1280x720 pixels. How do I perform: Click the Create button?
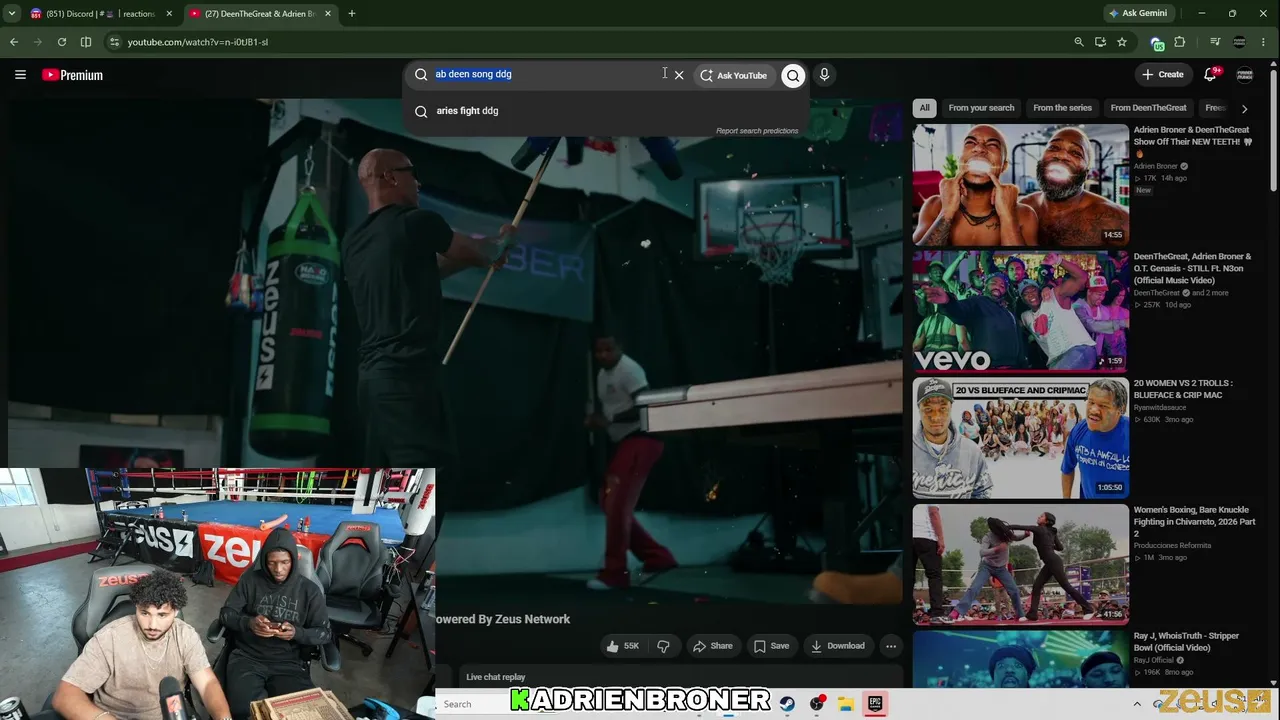pos(1163,75)
